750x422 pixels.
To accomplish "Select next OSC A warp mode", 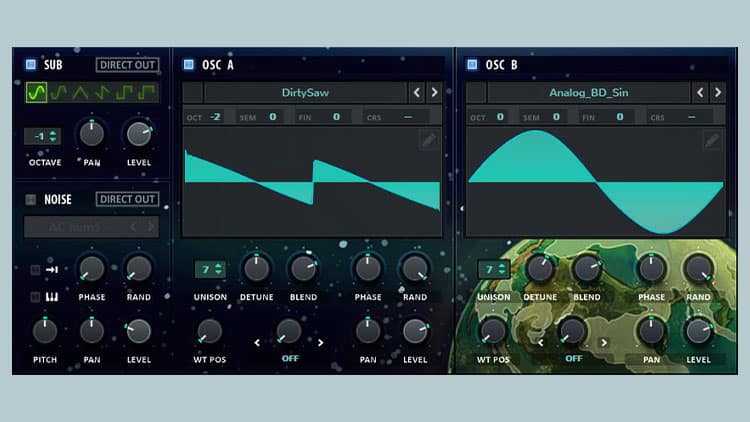I will pos(320,343).
